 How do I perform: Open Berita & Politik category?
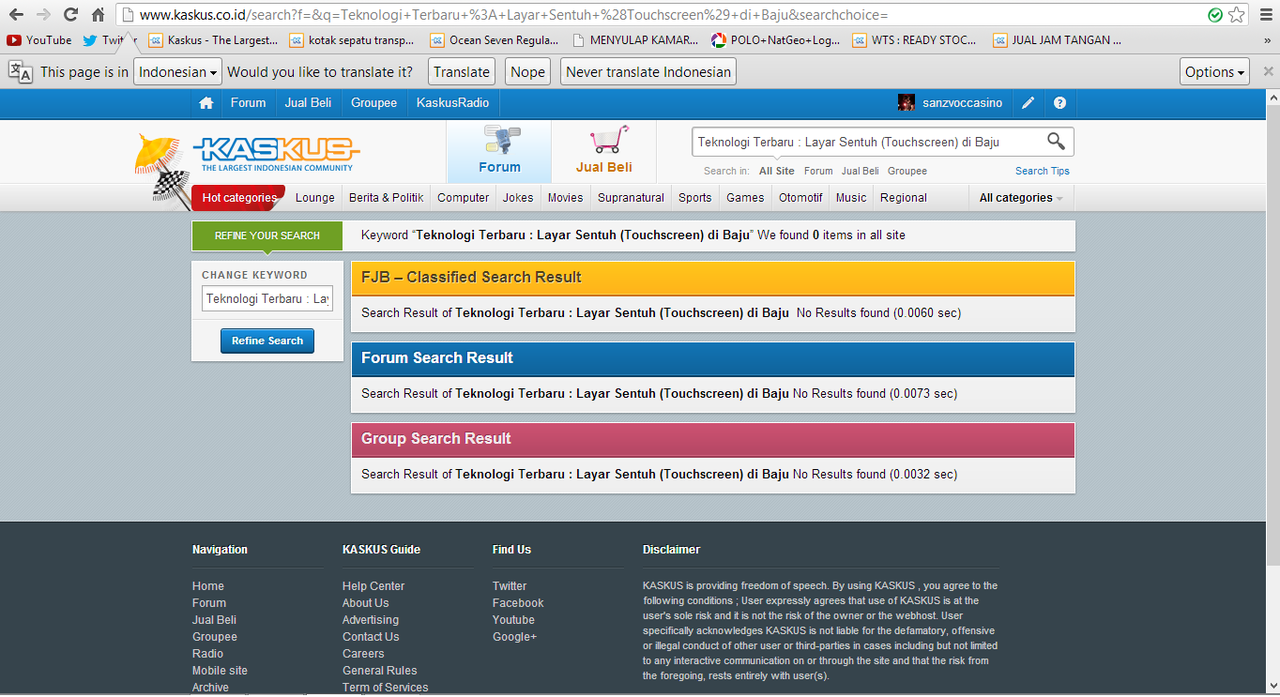pyautogui.click(x=386, y=198)
